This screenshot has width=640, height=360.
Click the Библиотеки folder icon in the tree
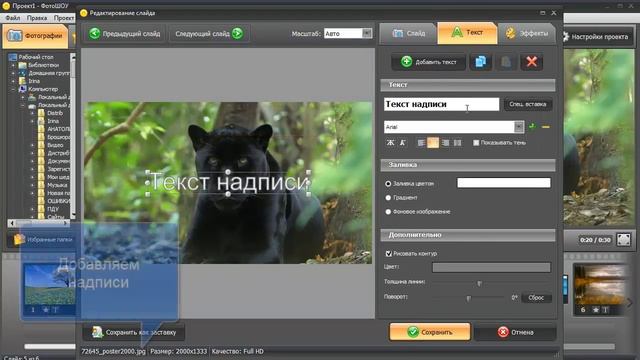[23, 65]
